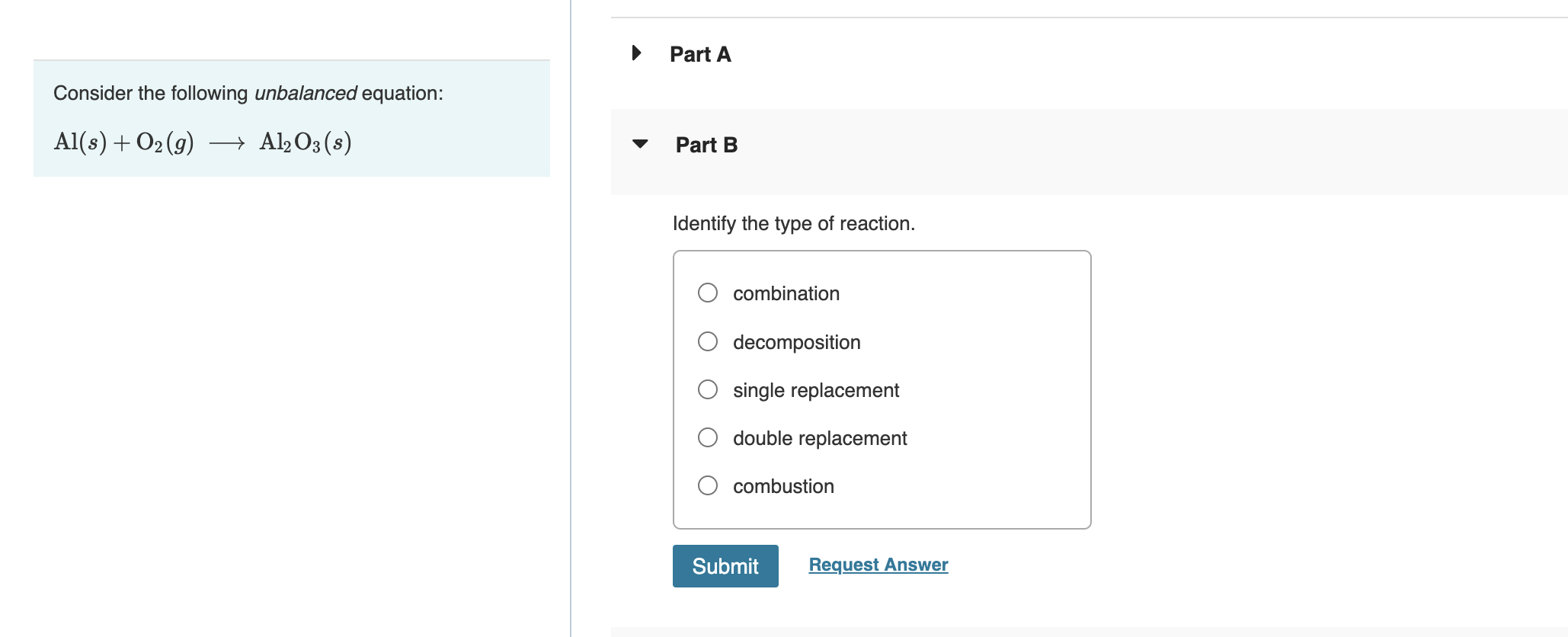Select the decomposition radio button
The width and height of the screenshot is (1568, 637).
click(708, 341)
